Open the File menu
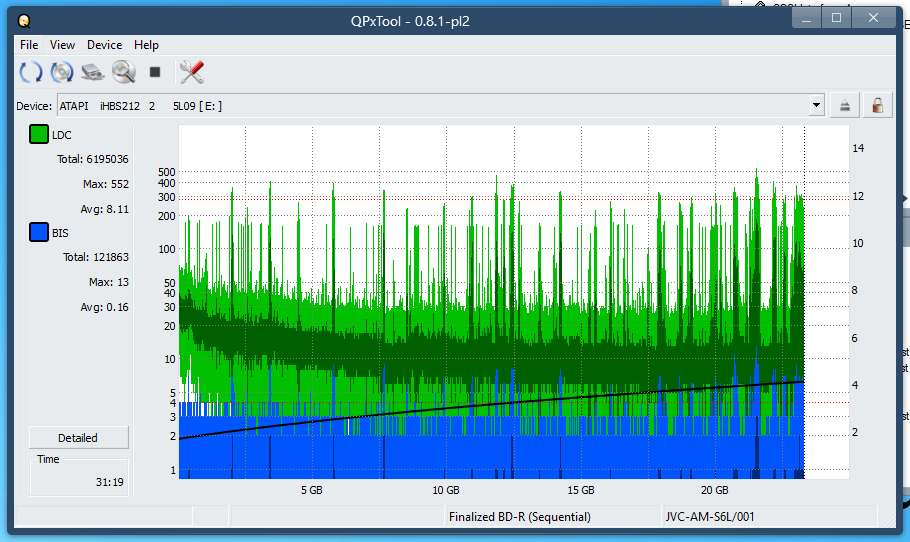This screenshot has height=542, width=910. coord(29,45)
